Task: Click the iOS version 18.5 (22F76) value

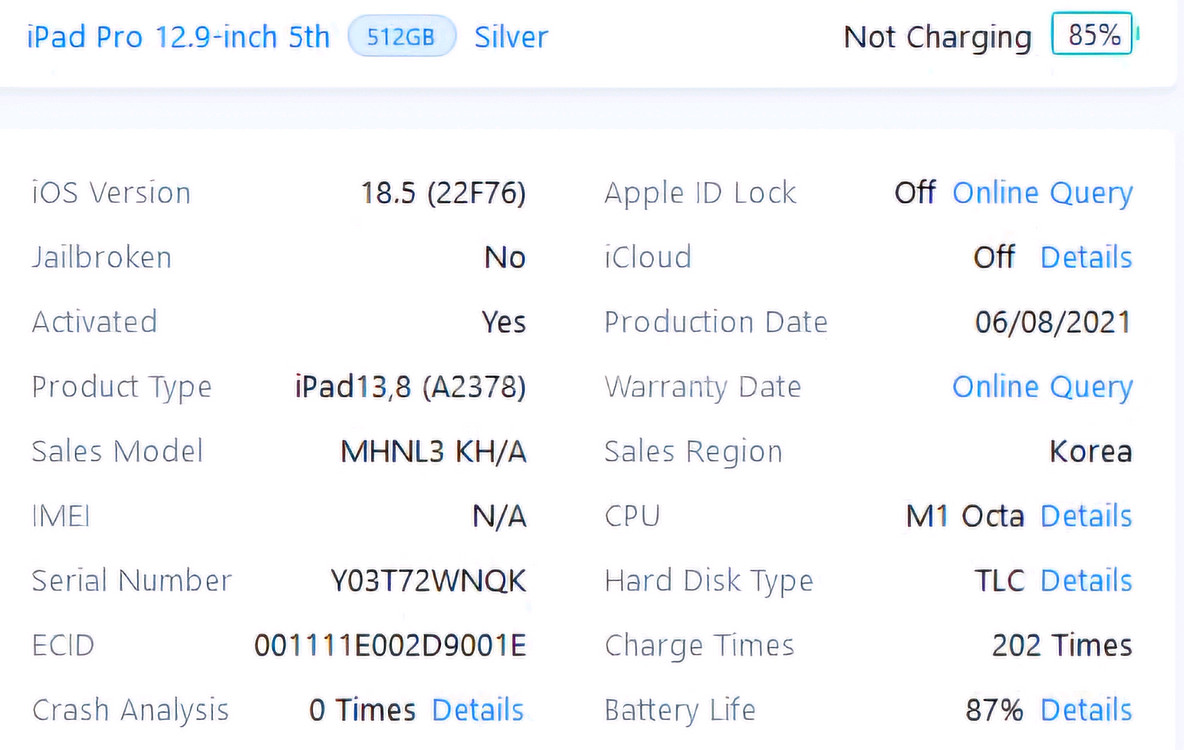Action: (x=443, y=193)
